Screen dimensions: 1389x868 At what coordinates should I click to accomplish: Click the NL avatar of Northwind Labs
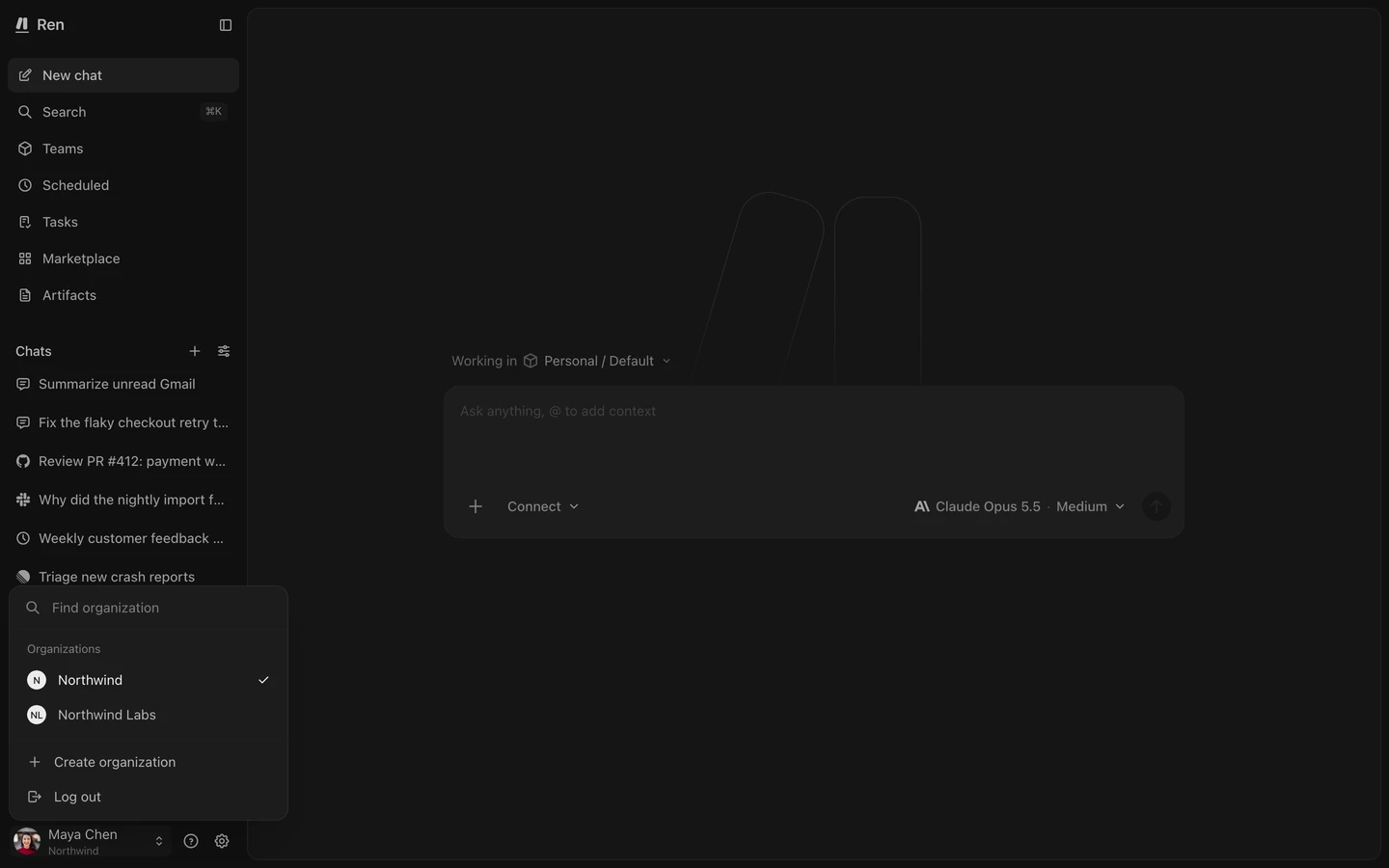pos(37,715)
